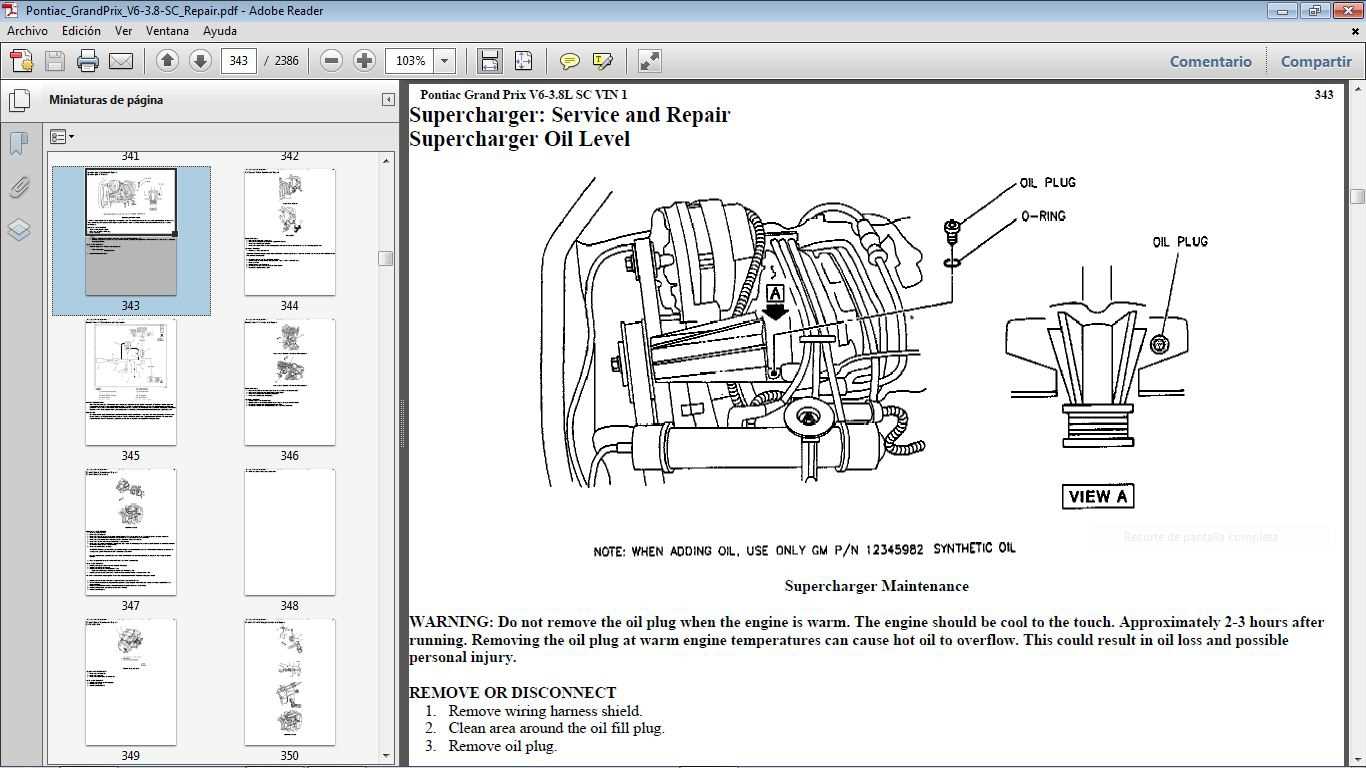
Task: Open the Comentario pane
Action: click(x=1210, y=61)
